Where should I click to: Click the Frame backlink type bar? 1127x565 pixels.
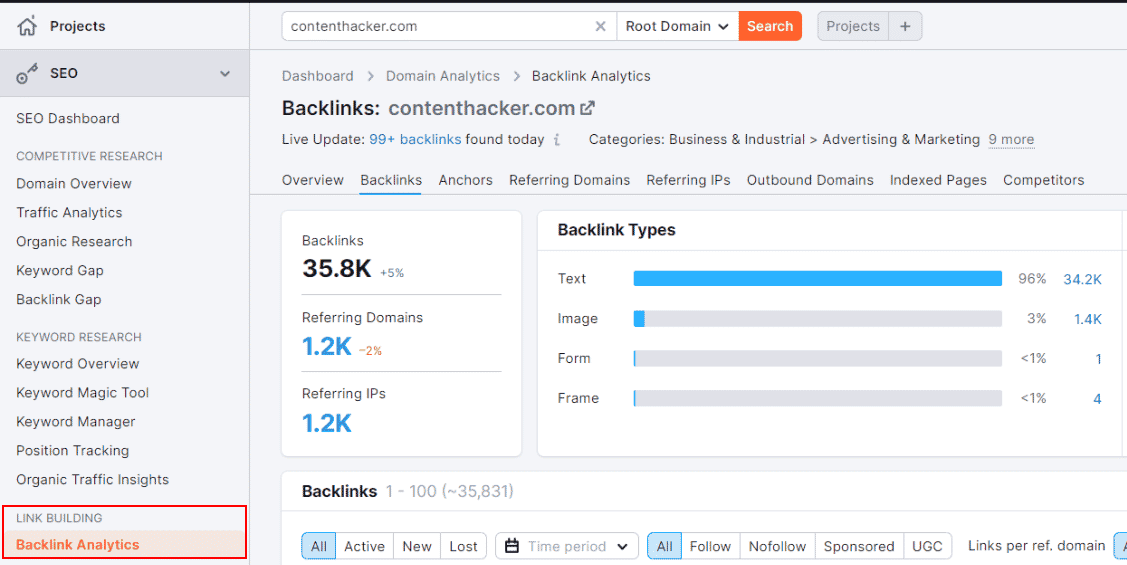point(817,398)
